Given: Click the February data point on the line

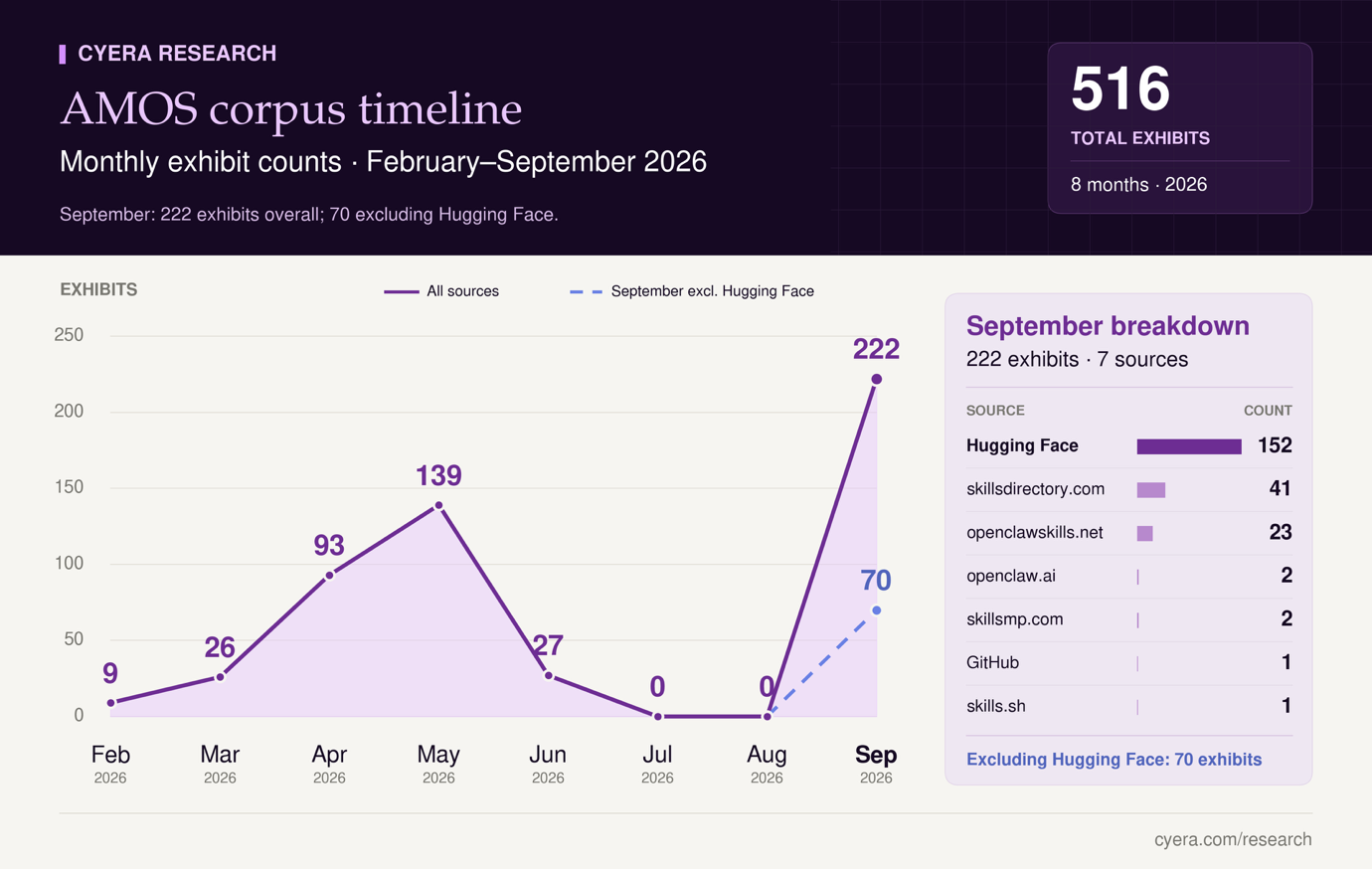Looking at the screenshot, I should tap(110, 703).
